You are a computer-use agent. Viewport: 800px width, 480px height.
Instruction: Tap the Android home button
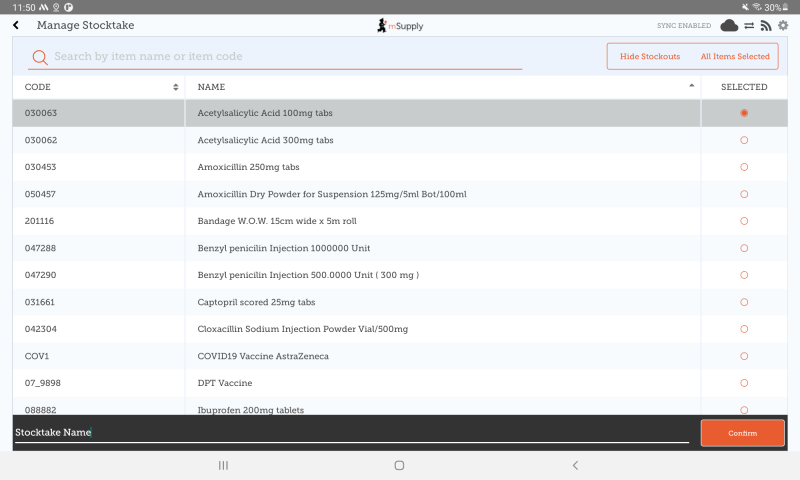(399, 465)
